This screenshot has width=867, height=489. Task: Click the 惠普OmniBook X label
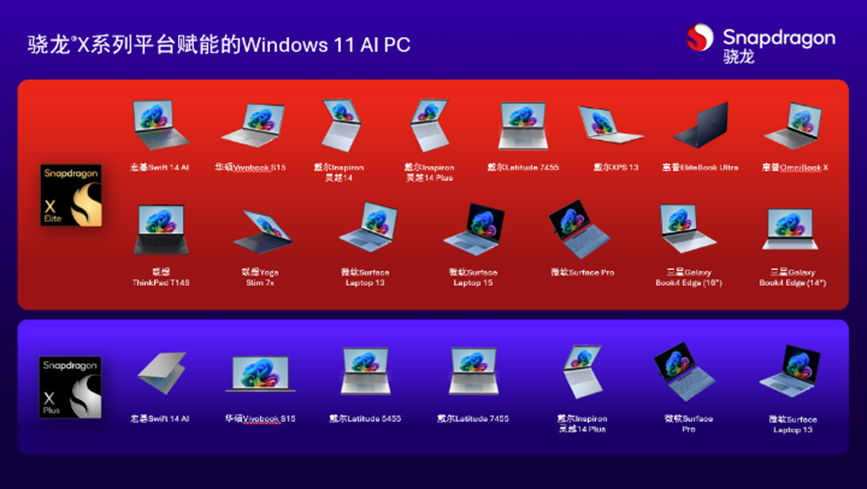click(795, 167)
